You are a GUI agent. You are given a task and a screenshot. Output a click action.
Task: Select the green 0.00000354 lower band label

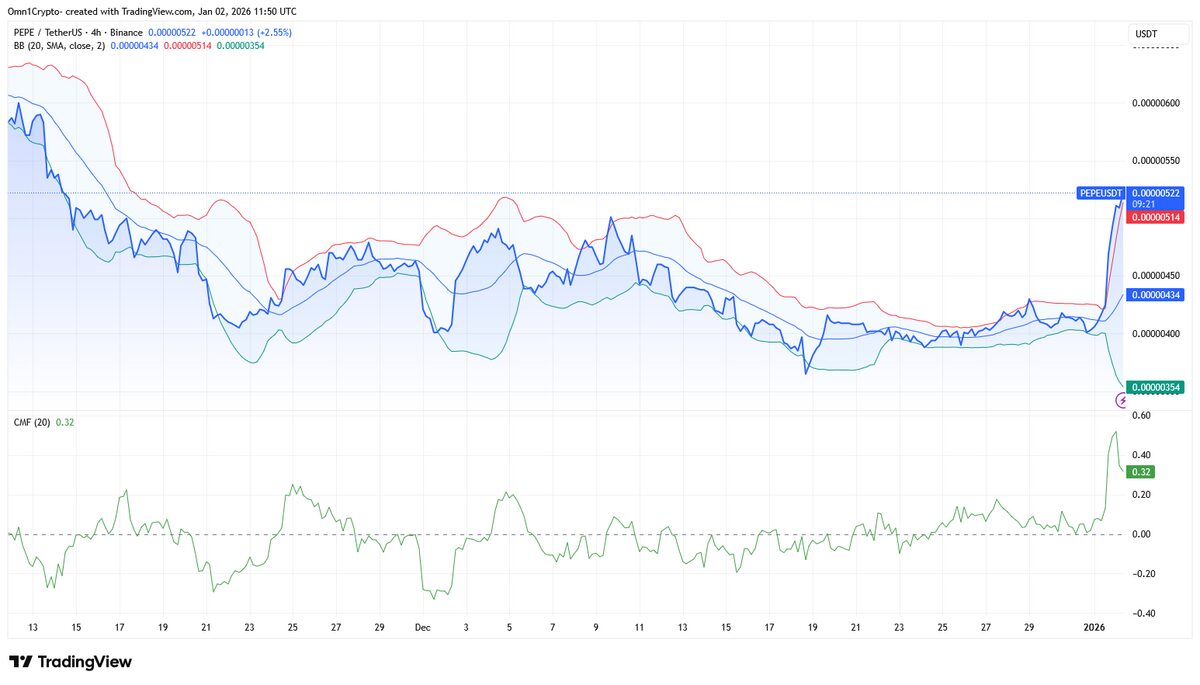point(1154,387)
